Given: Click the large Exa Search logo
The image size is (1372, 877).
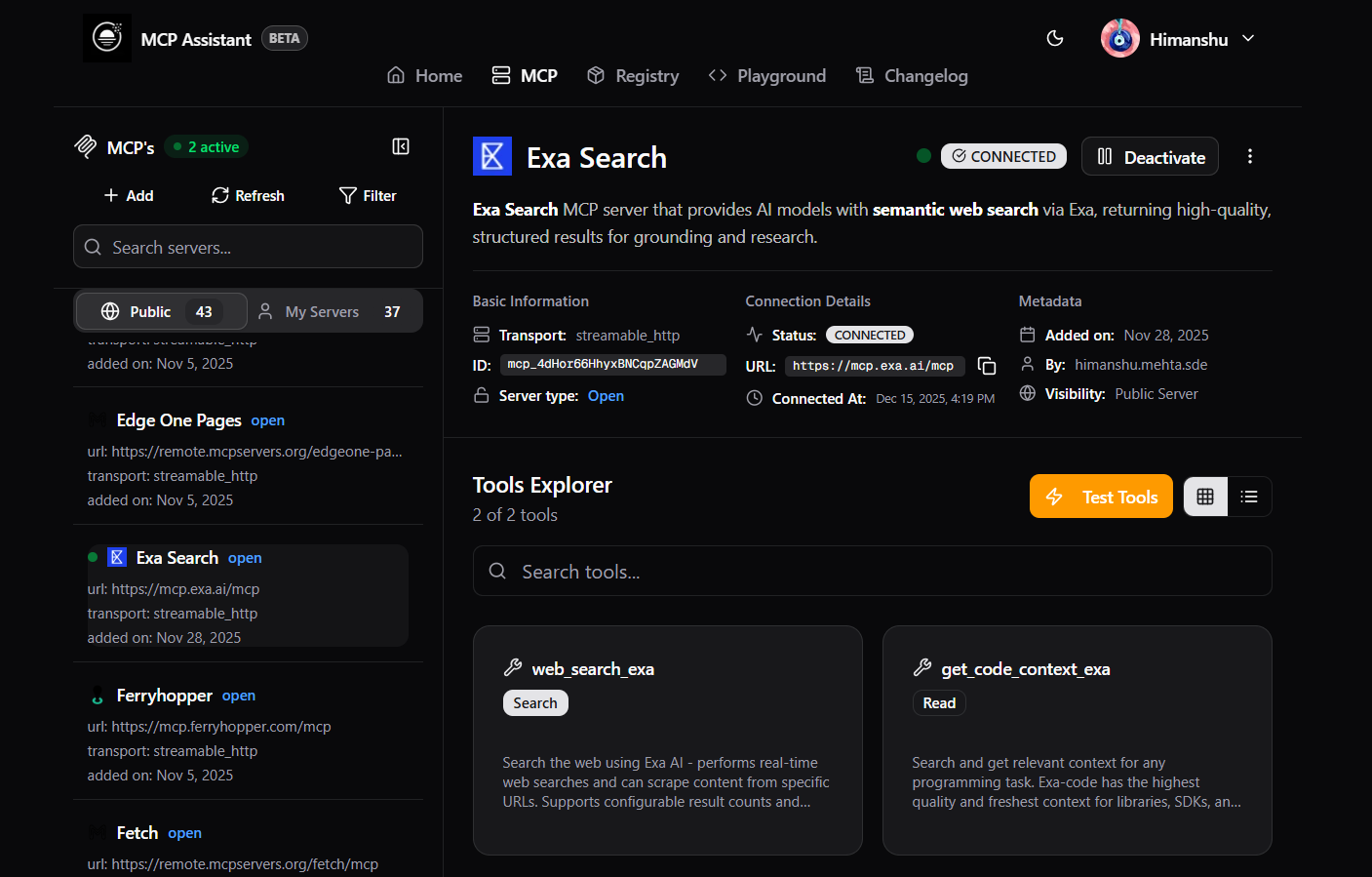Looking at the screenshot, I should coord(492,156).
